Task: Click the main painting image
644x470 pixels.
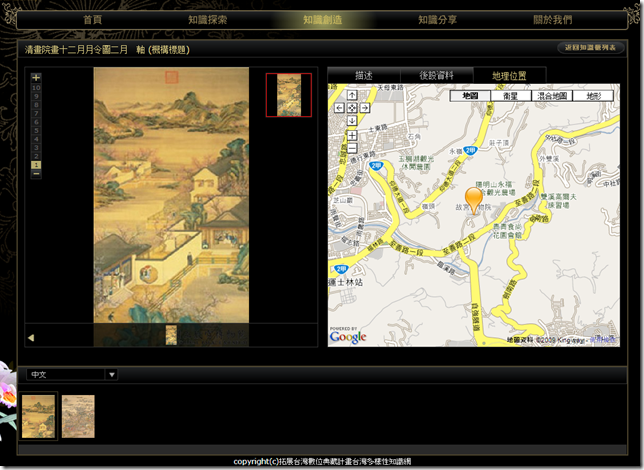Action: point(171,195)
